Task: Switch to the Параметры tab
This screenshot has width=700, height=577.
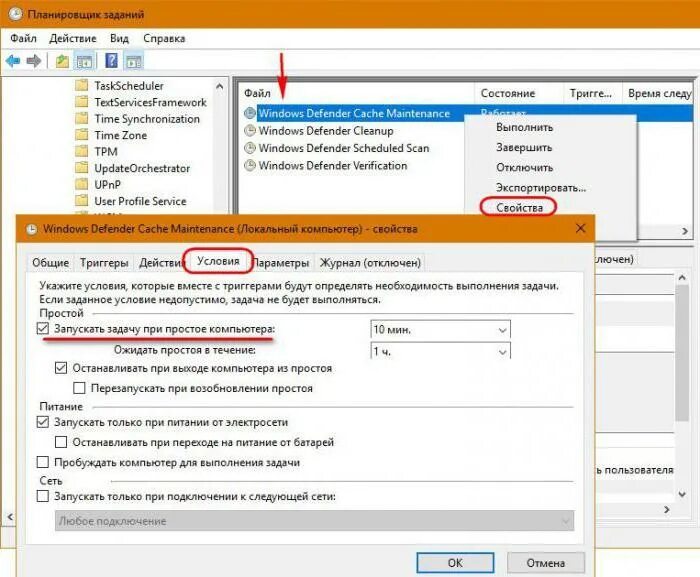Action: point(281,263)
